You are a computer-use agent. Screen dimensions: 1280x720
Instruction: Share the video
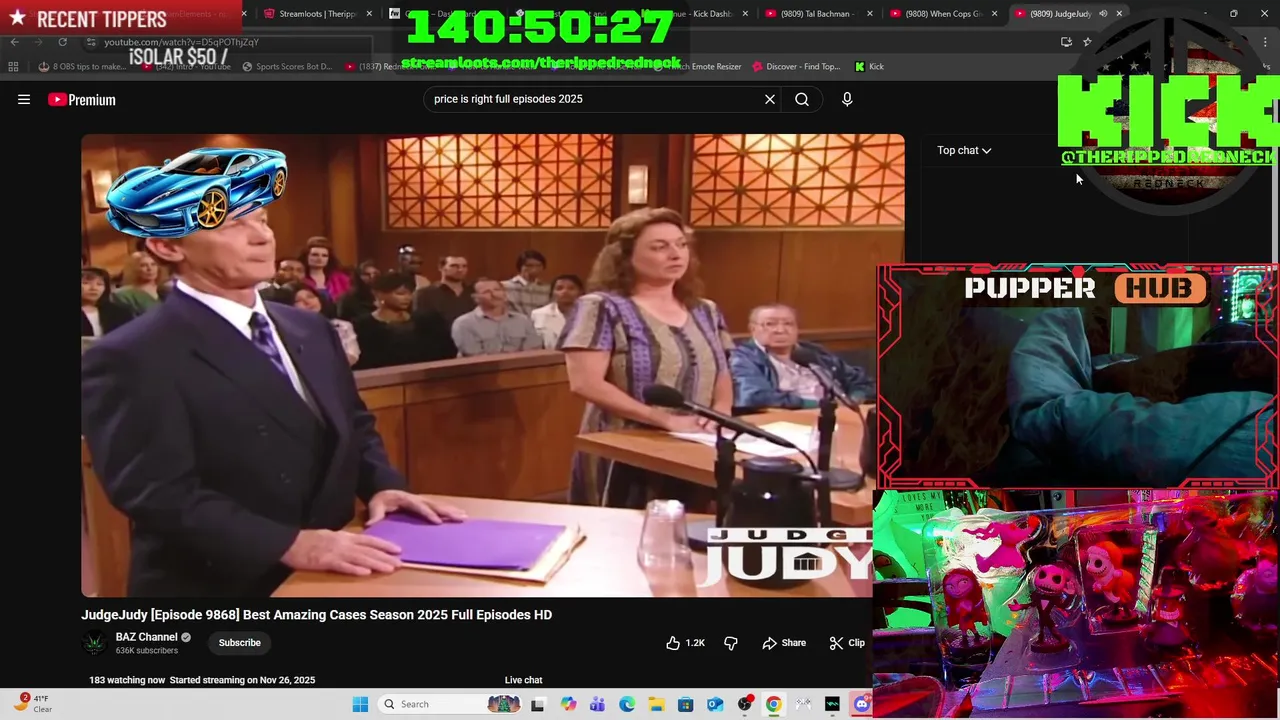coord(784,643)
